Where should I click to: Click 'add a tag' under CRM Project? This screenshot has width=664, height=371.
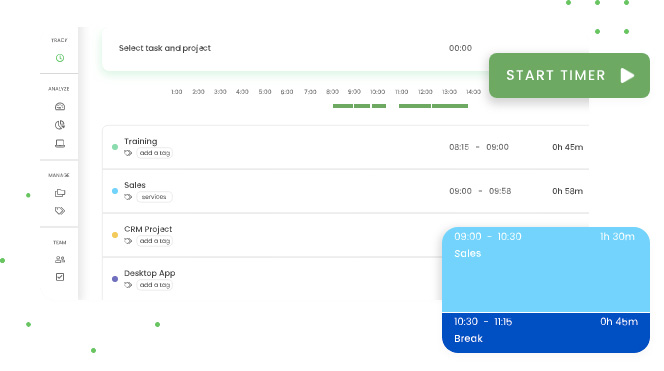click(155, 241)
